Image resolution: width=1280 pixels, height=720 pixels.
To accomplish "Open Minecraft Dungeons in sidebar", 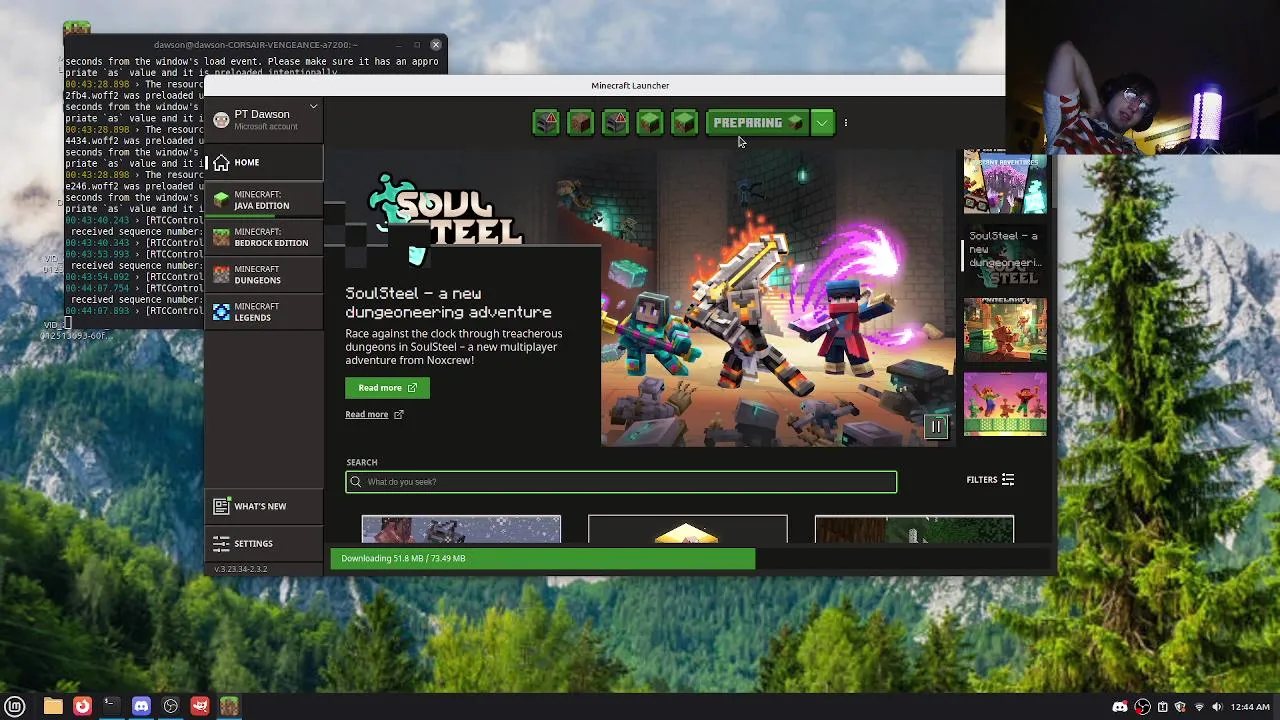I will pos(264,275).
